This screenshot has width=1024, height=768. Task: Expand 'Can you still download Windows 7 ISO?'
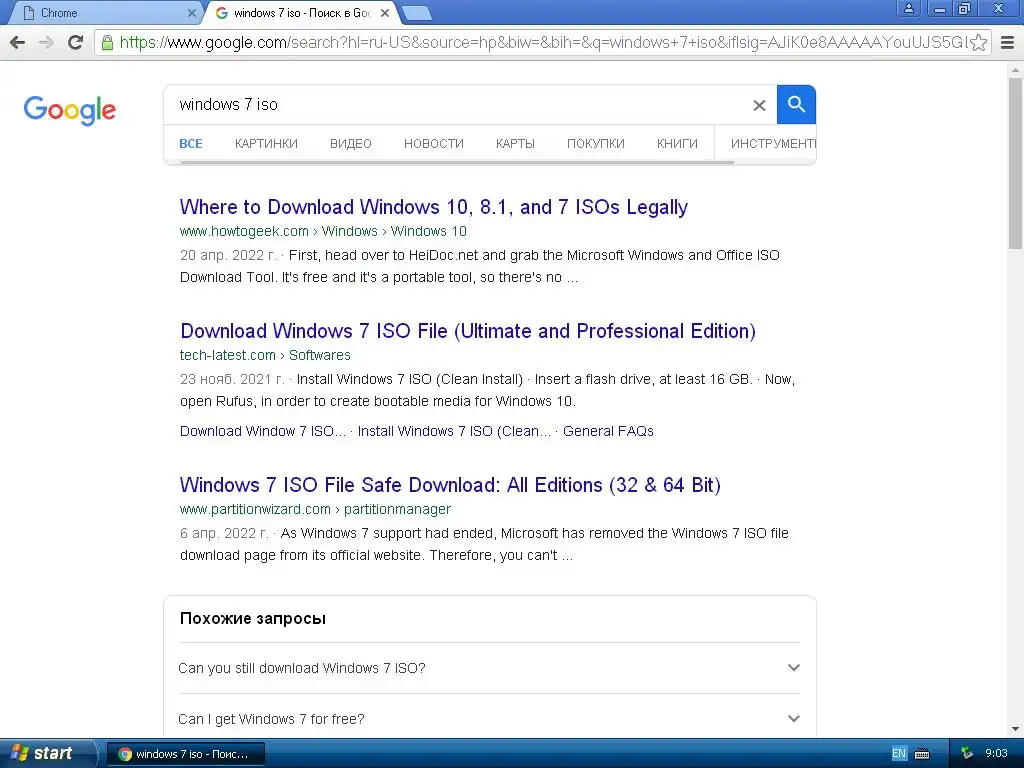489,668
